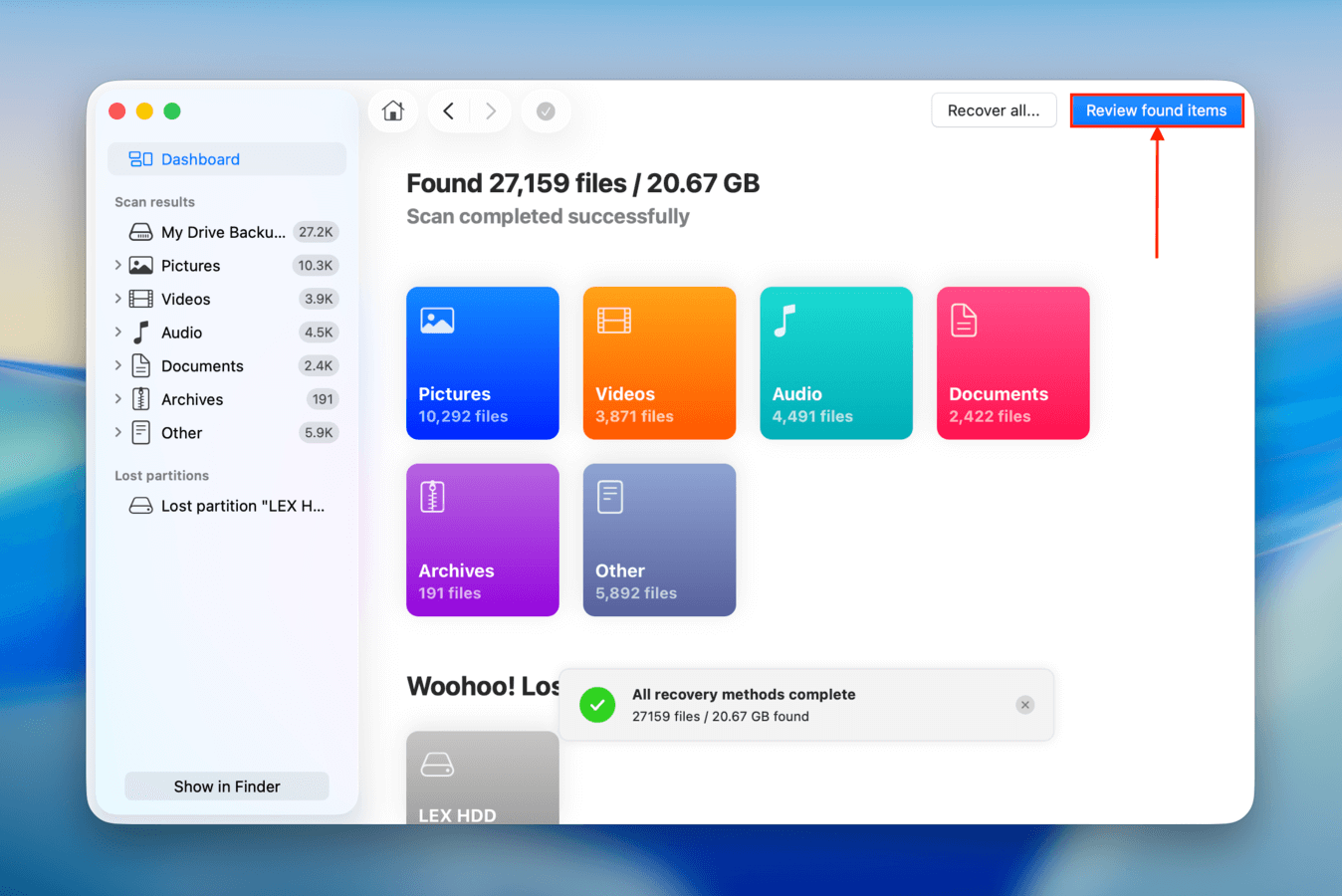The height and width of the screenshot is (896, 1342).
Task: Dismiss the recovery complete notification
Action: click(x=1024, y=705)
